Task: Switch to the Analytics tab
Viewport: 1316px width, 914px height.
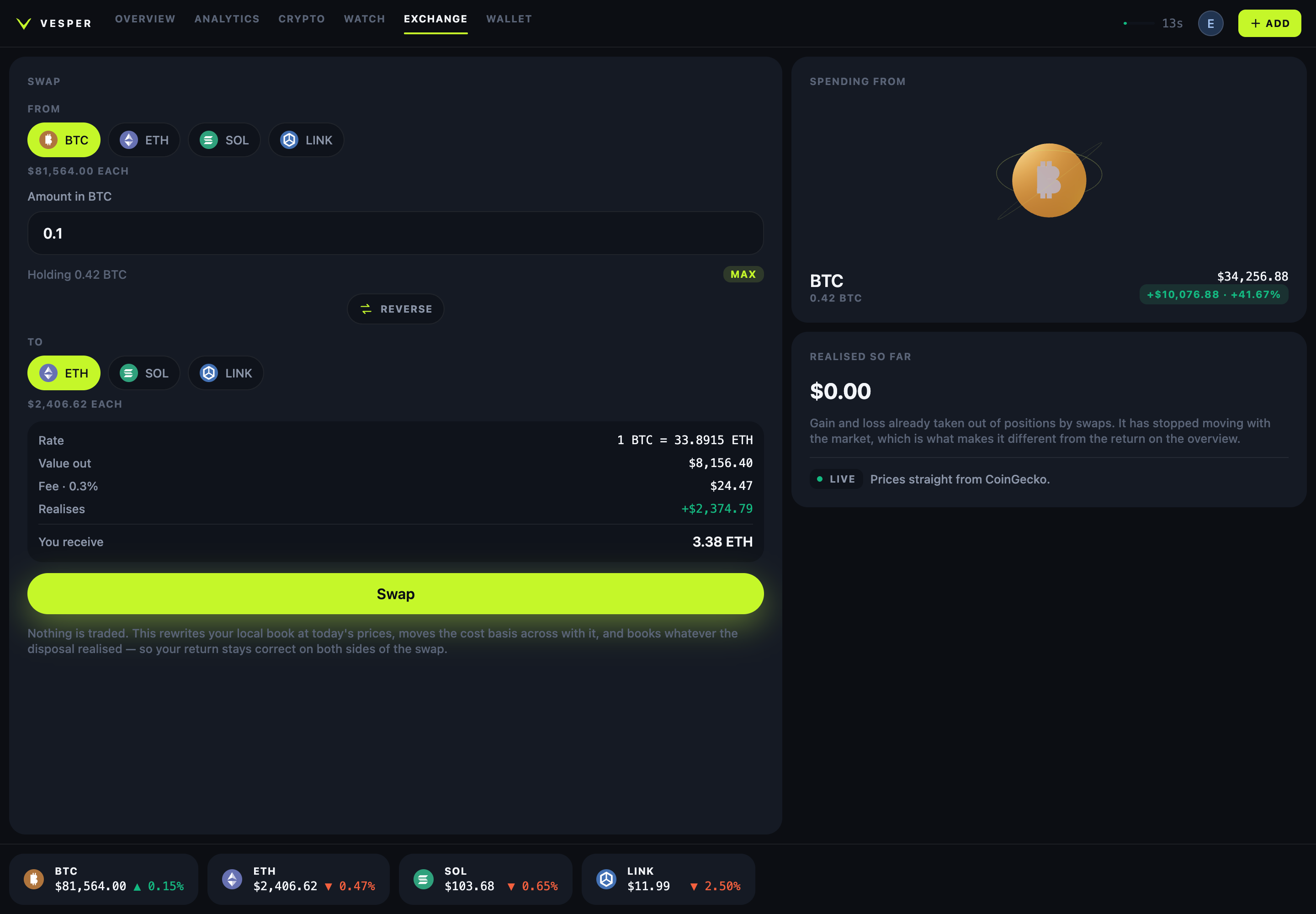Action: [227, 19]
